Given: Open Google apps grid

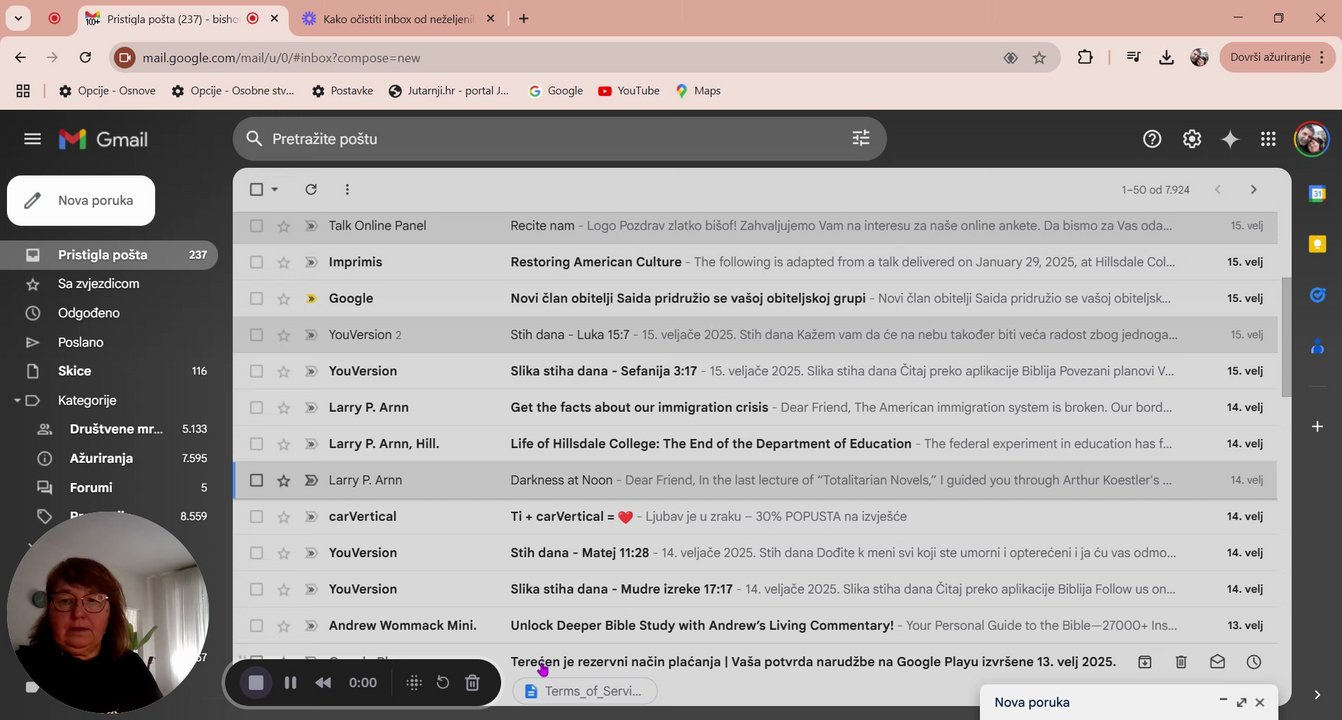Looking at the screenshot, I should (1268, 139).
